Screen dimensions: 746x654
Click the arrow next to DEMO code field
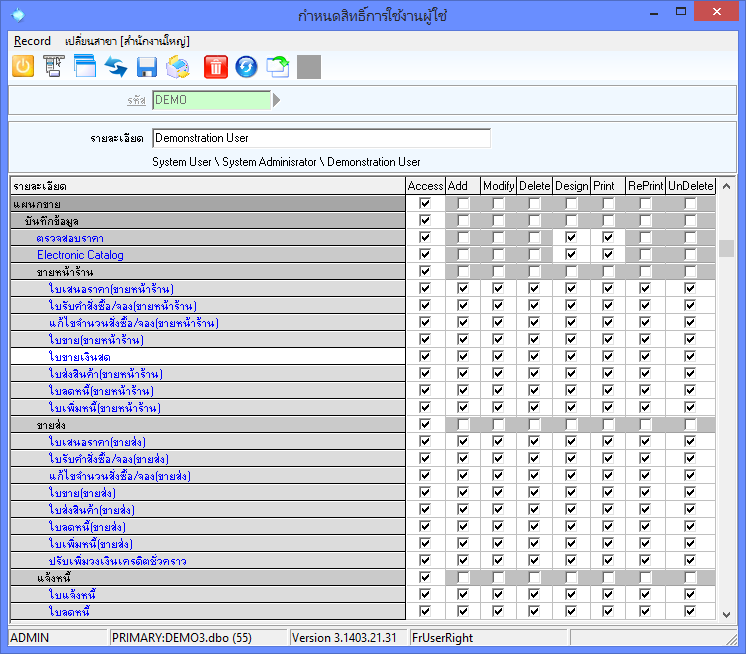pyautogui.click(x=277, y=100)
